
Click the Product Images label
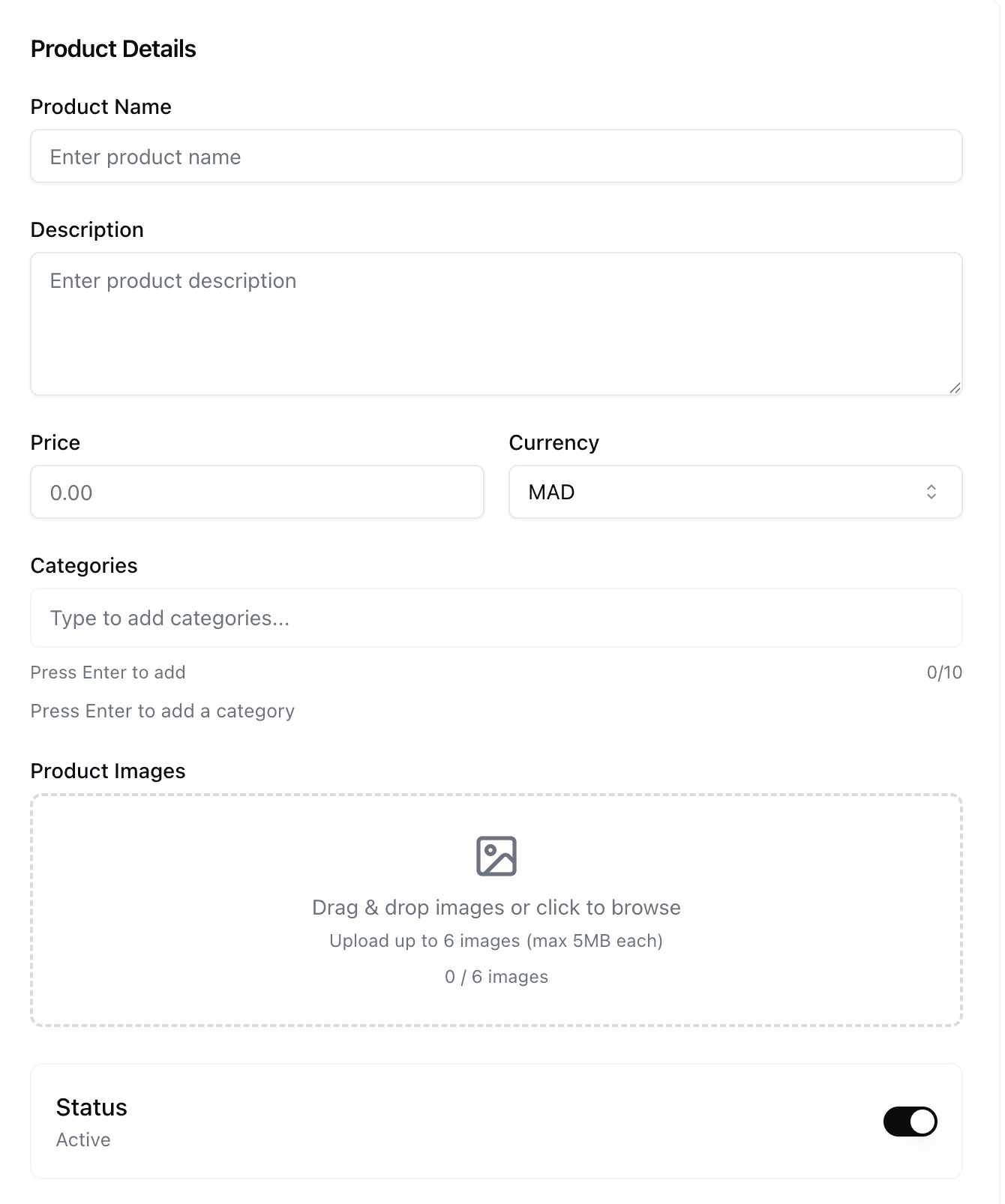click(108, 771)
